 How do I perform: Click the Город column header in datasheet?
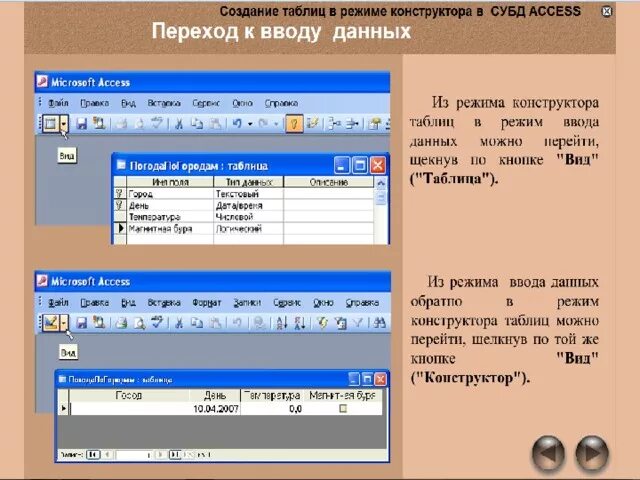(129, 395)
